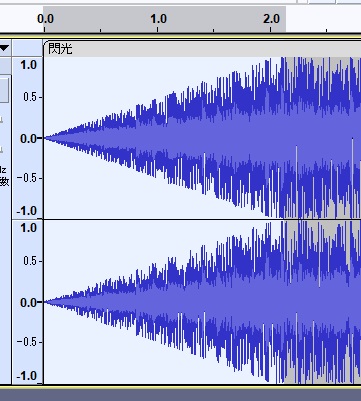
Task: Click the 2.0 second mark on timeline ruler
Action: tap(271, 19)
